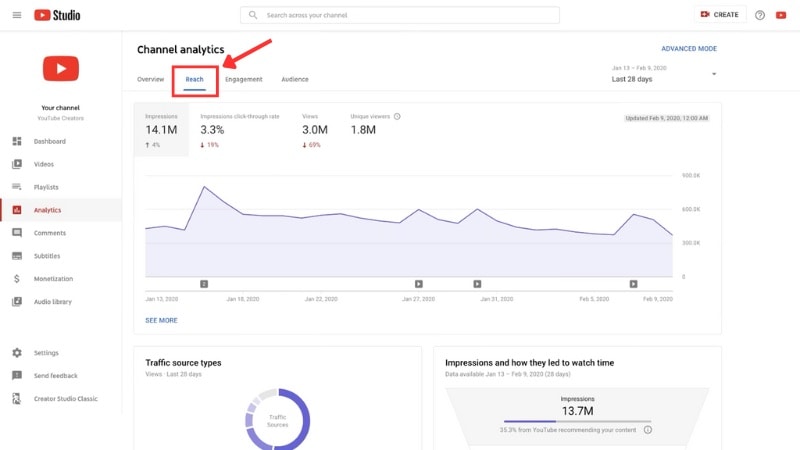Open the help question mark icon
Viewport: 800px width, 450px height.
click(760, 15)
